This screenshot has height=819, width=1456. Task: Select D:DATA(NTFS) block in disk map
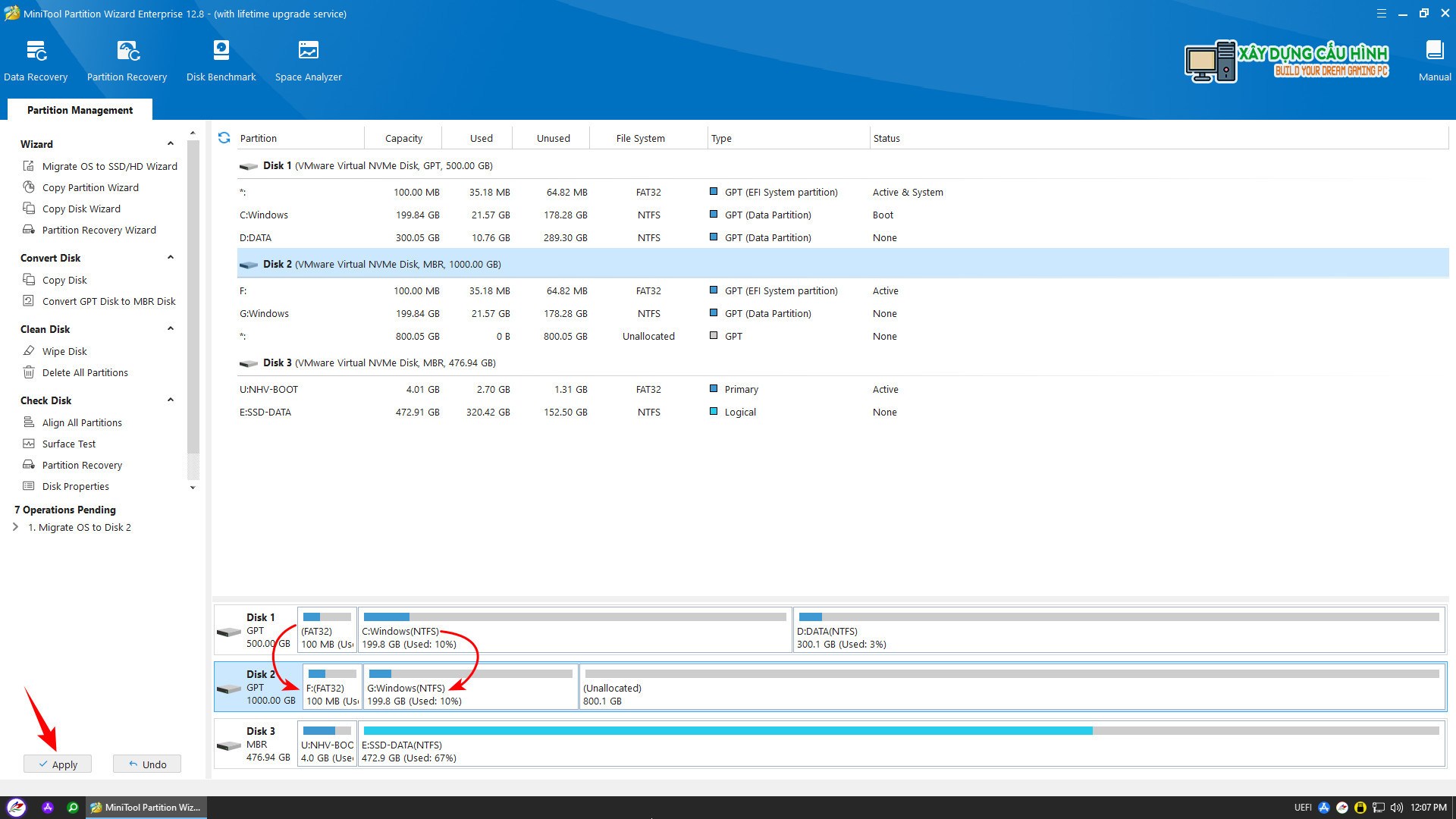pyautogui.click(x=1119, y=630)
